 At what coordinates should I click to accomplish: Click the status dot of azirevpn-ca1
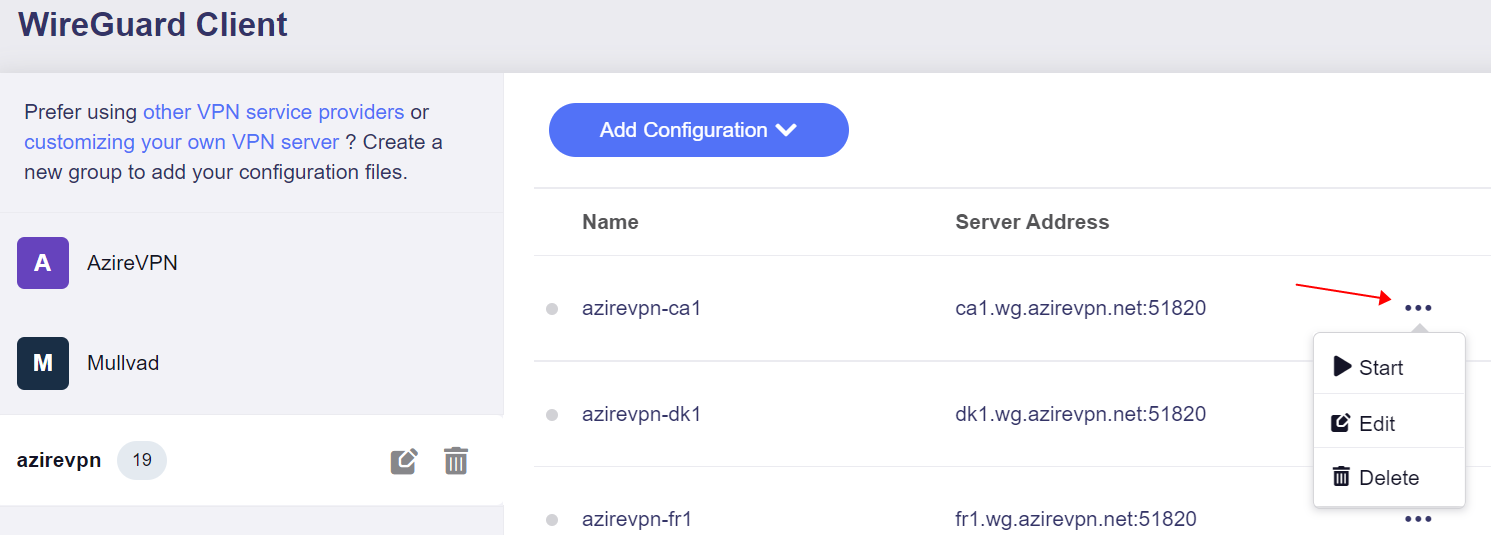(552, 309)
